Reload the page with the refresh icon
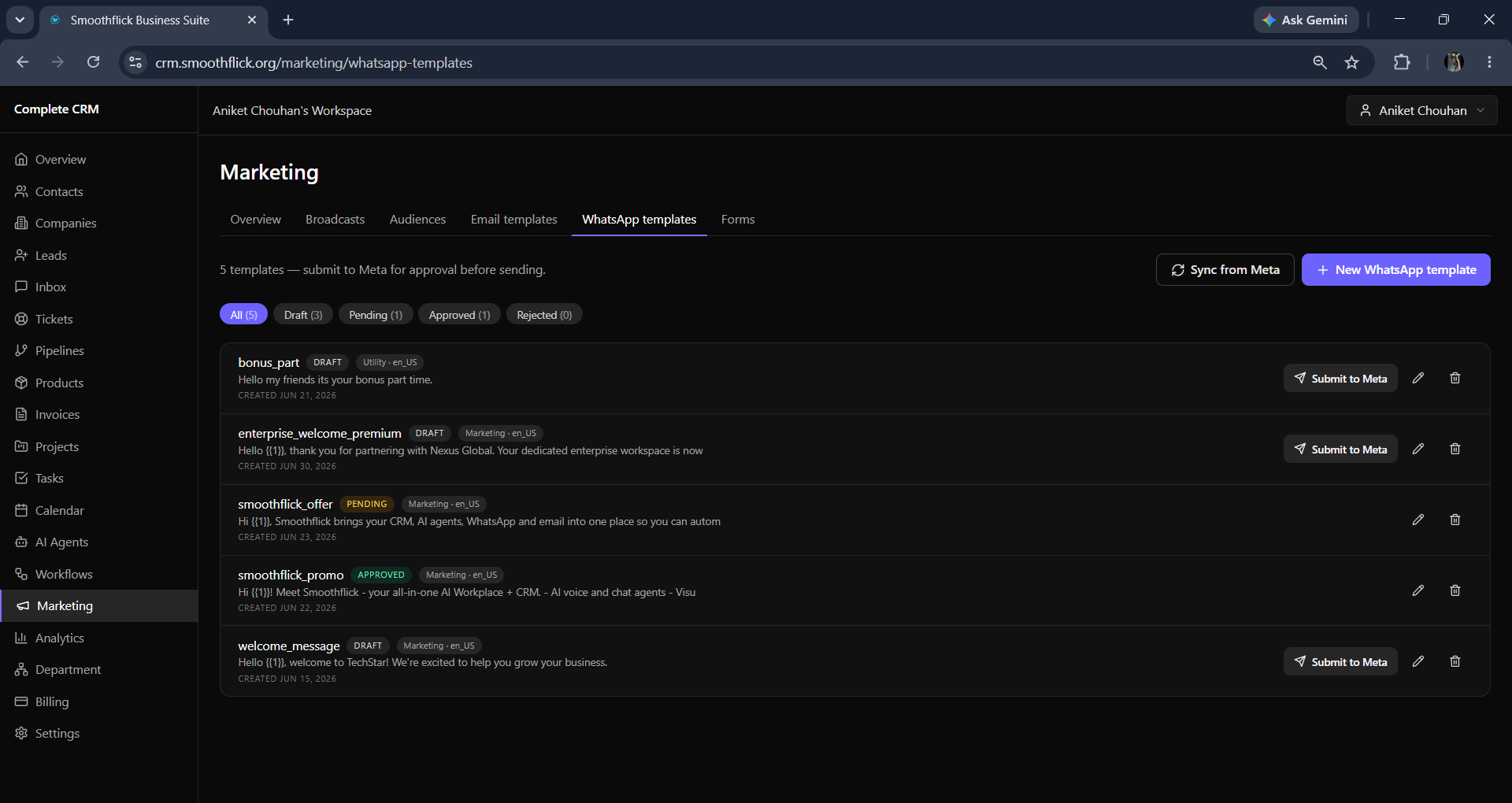Viewport: 1512px width, 803px height. (93, 62)
